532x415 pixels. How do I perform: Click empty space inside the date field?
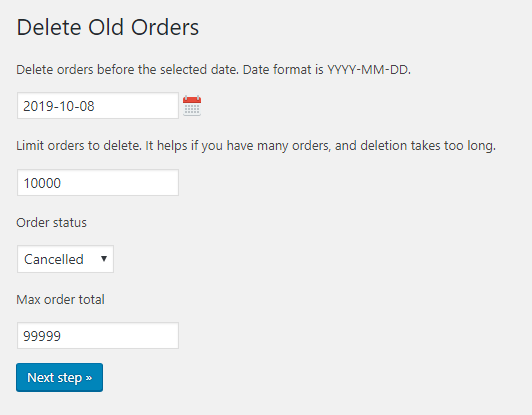[136, 106]
